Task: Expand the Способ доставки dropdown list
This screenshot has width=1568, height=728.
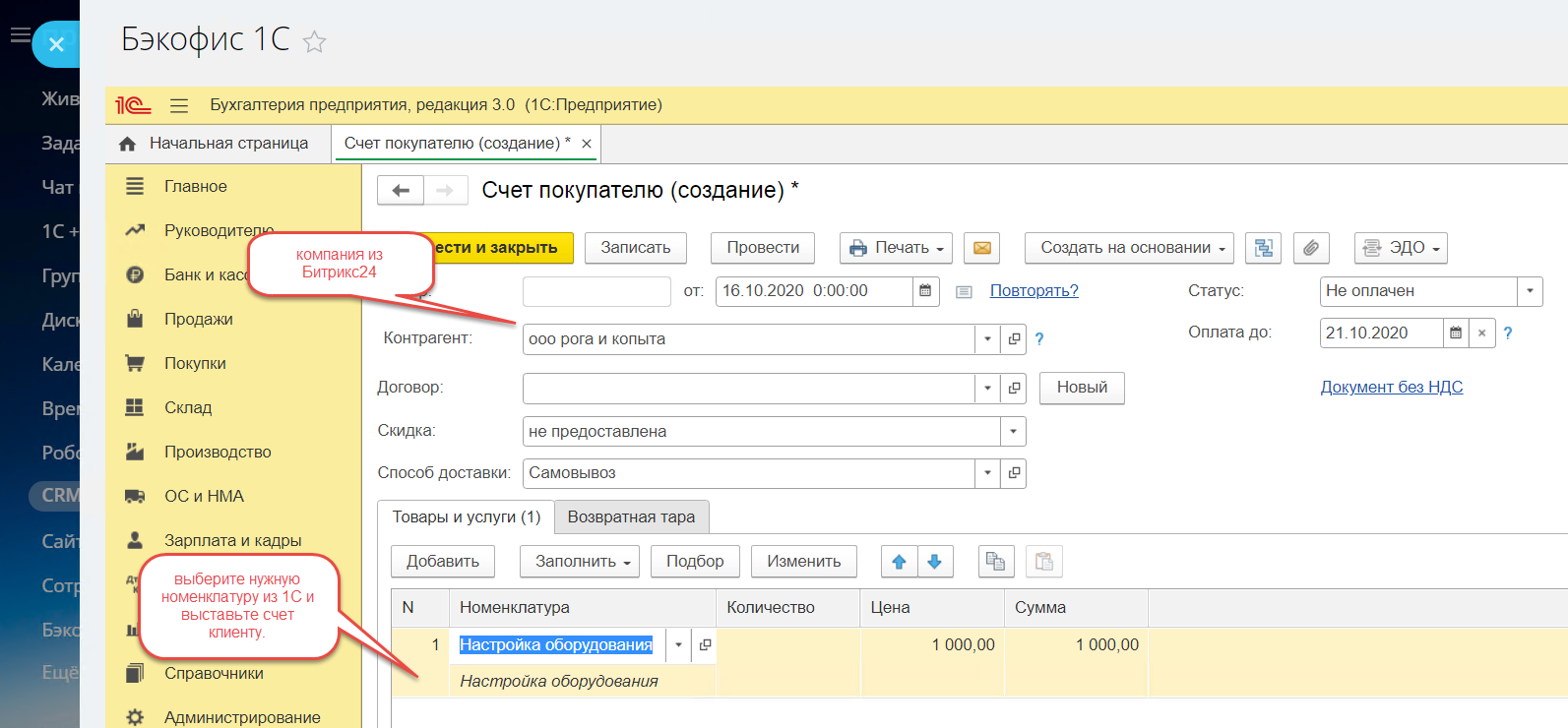Action: coord(988,473)
